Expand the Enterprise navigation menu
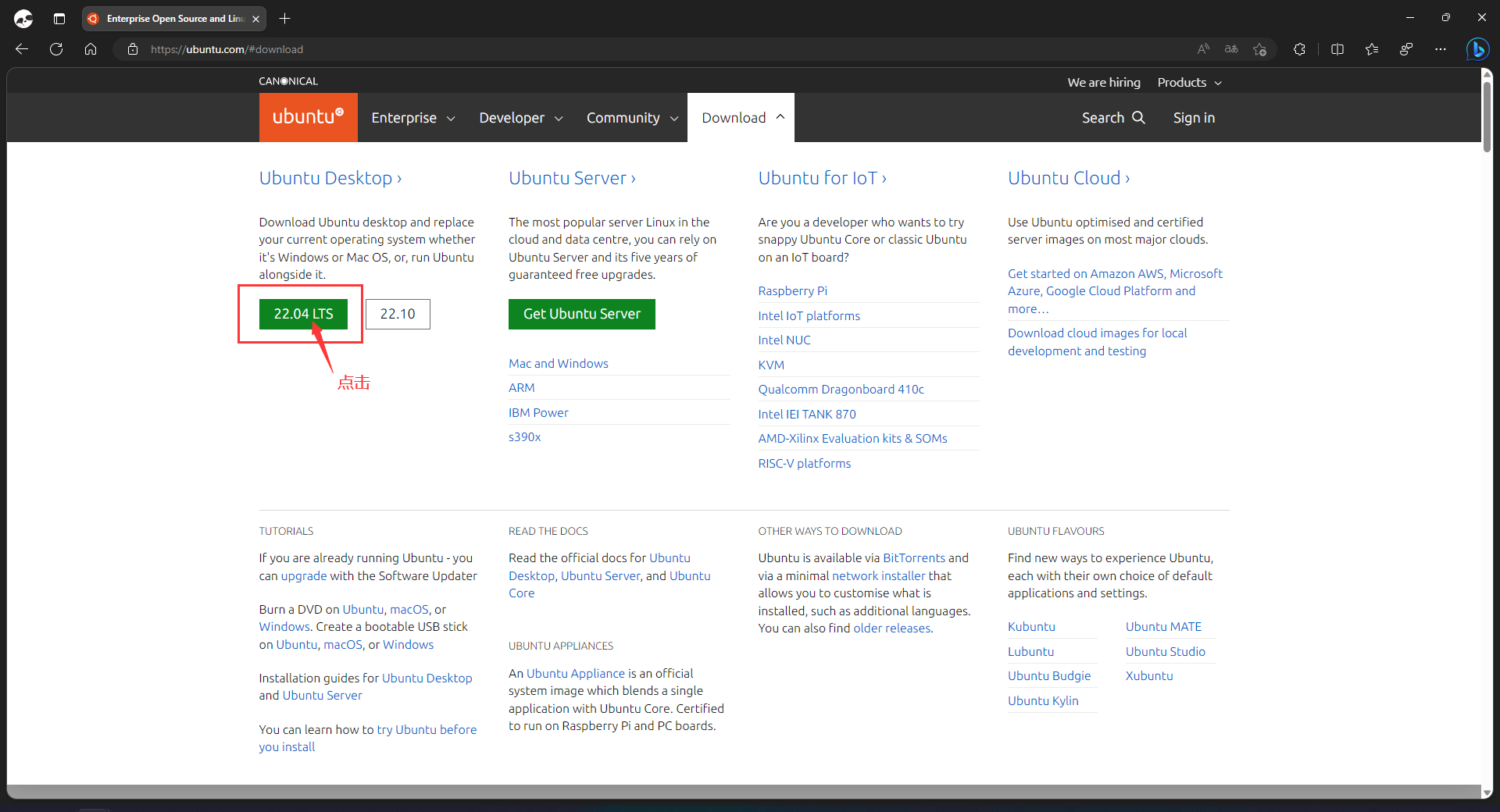Viewport: 1500px width, 812px height. coord(413,118)
